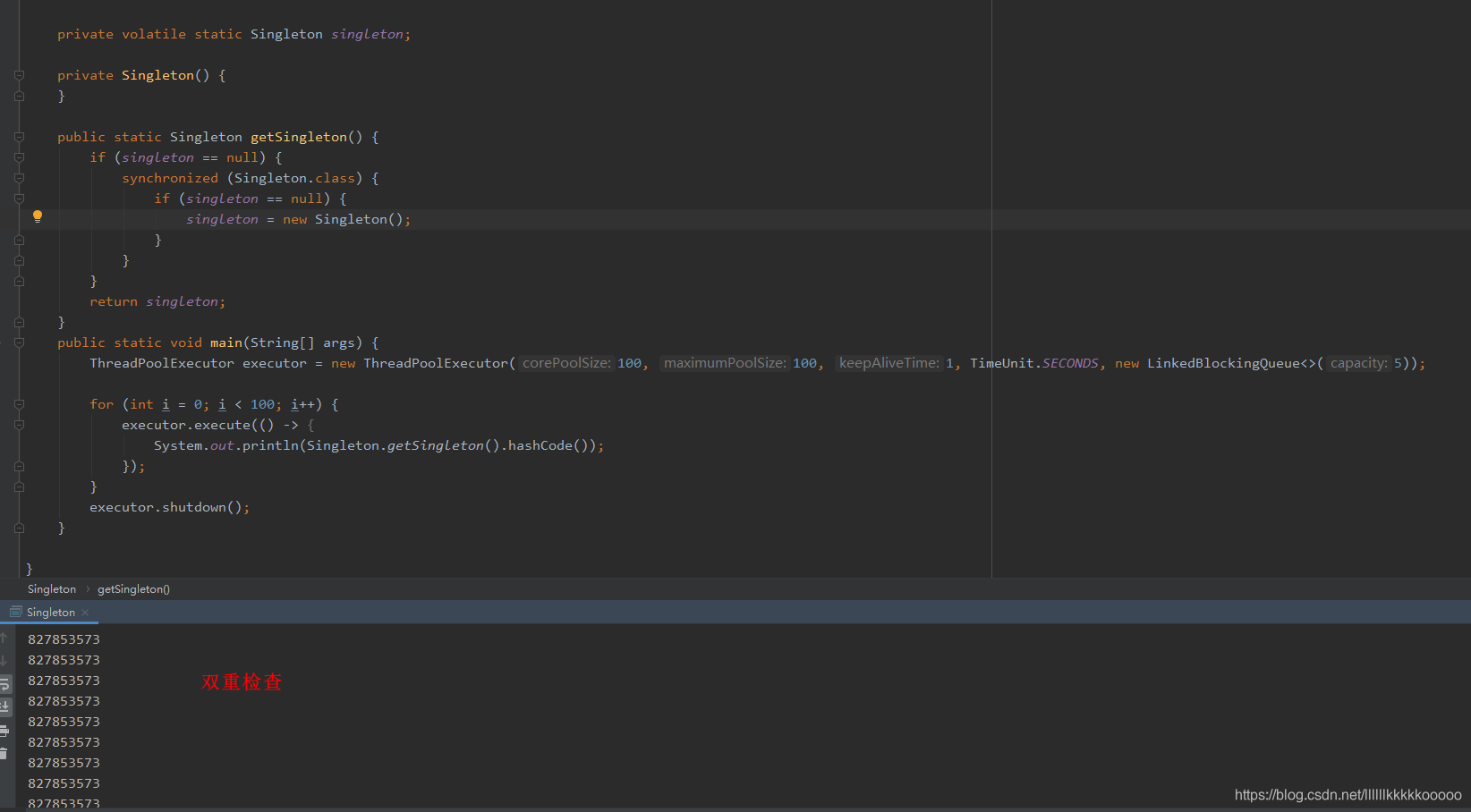Toggle soft-wrap in the run console
The width and height of the screenshot is (1471, 812).
[4, 684]
